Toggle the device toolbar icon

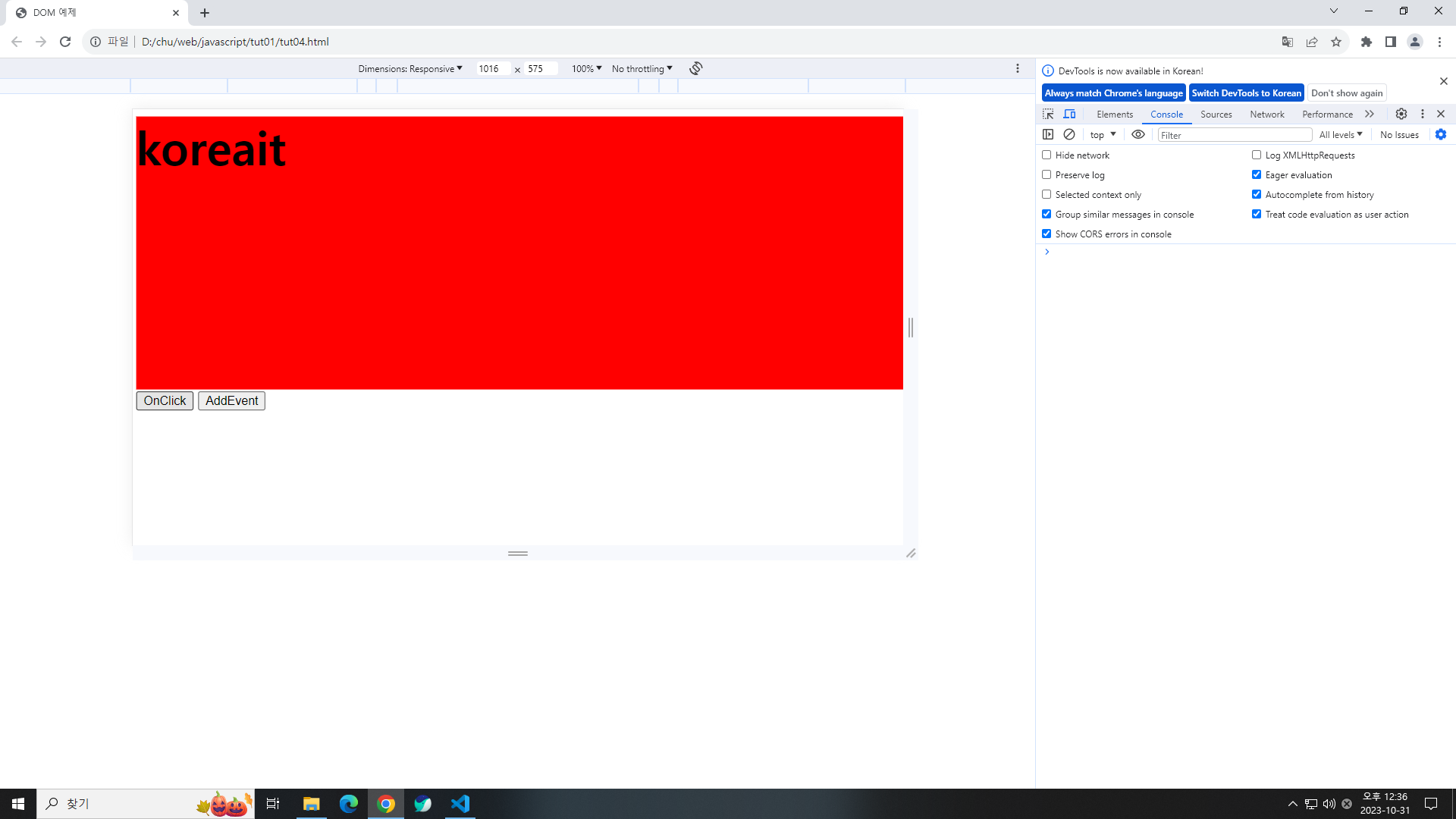(x=1069, y=114)
